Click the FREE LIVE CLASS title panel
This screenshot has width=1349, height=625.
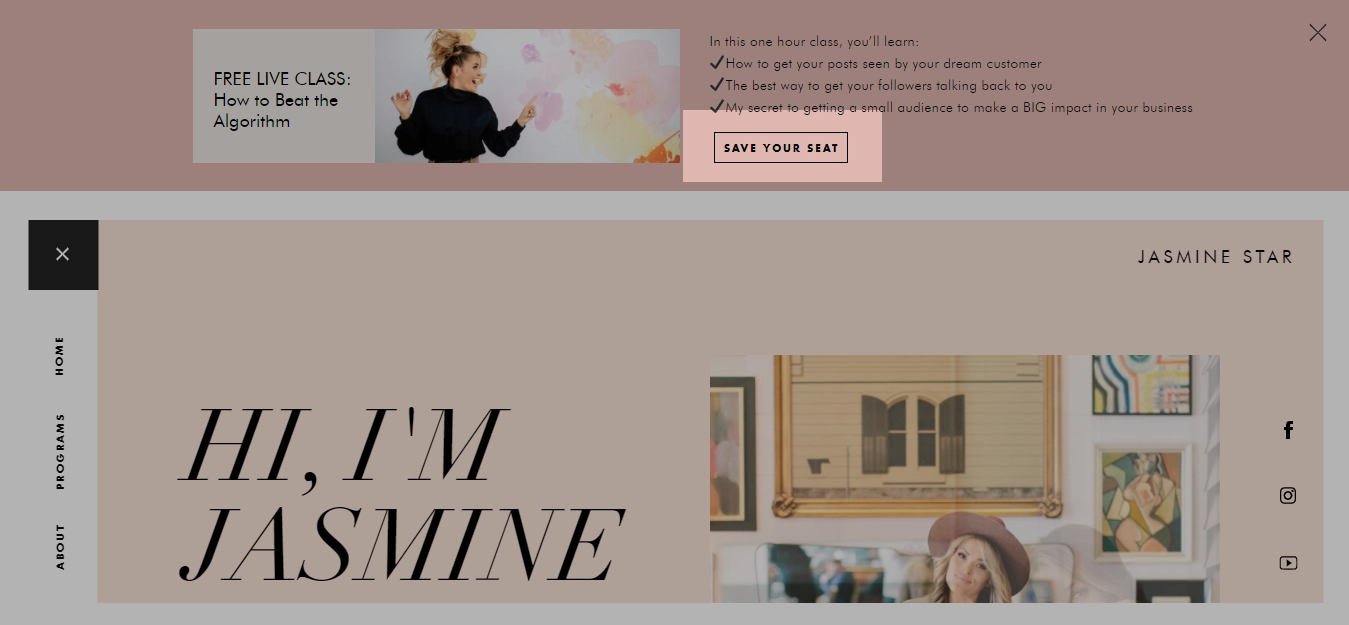pyautogui.click(x=284, y=96)
